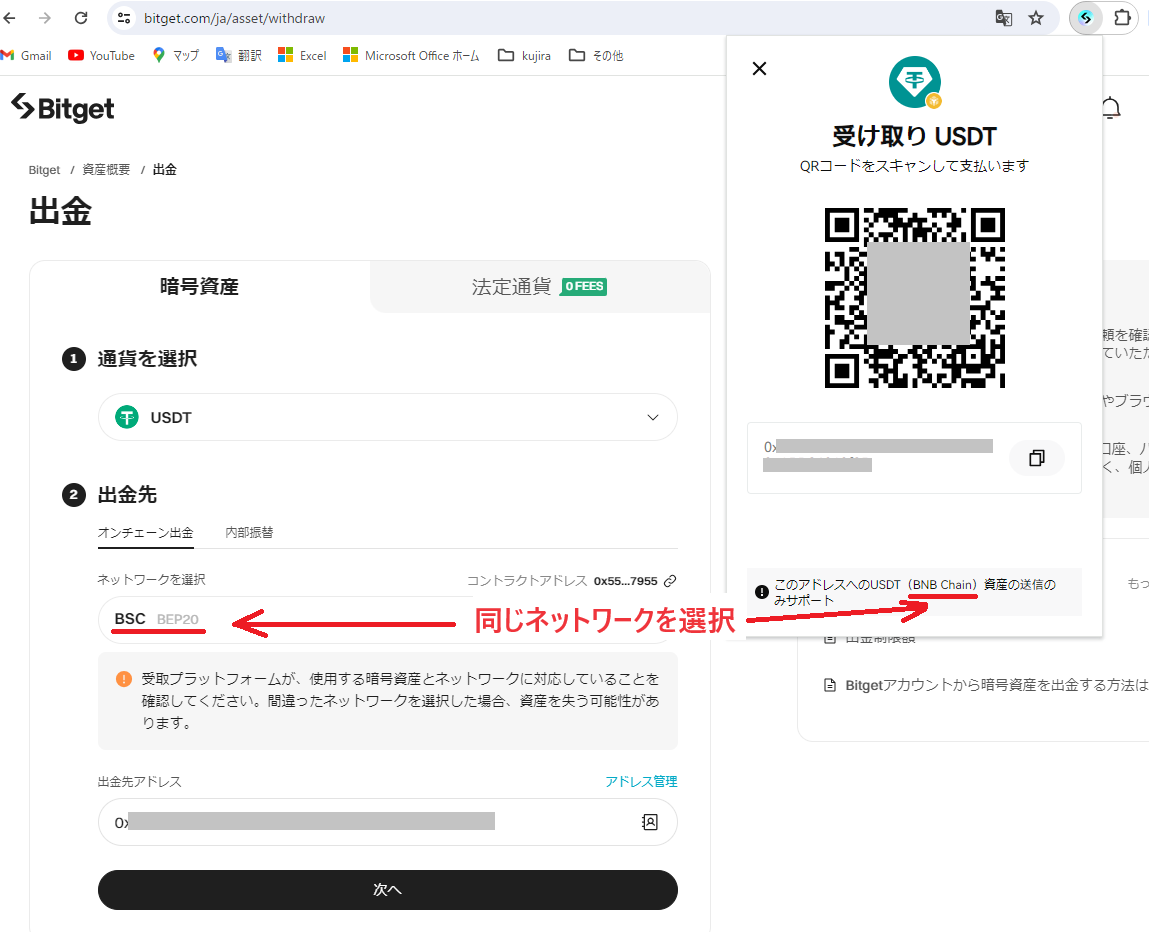1149x932 pixels.
Task: Click the QR code image
Action: [x=914, y=297]
